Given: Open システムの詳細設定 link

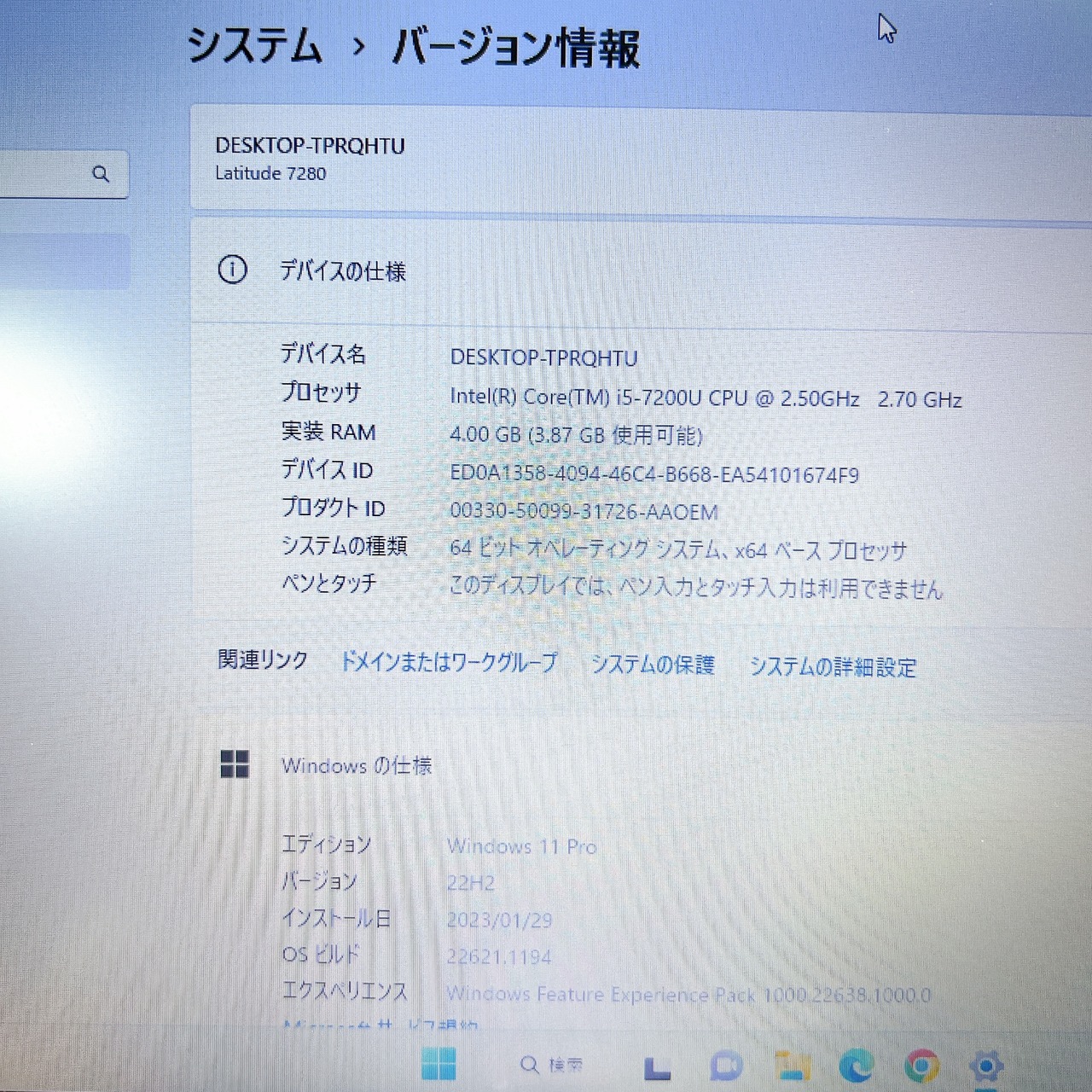Looking at the screenshot, I should tap(833, 666).
